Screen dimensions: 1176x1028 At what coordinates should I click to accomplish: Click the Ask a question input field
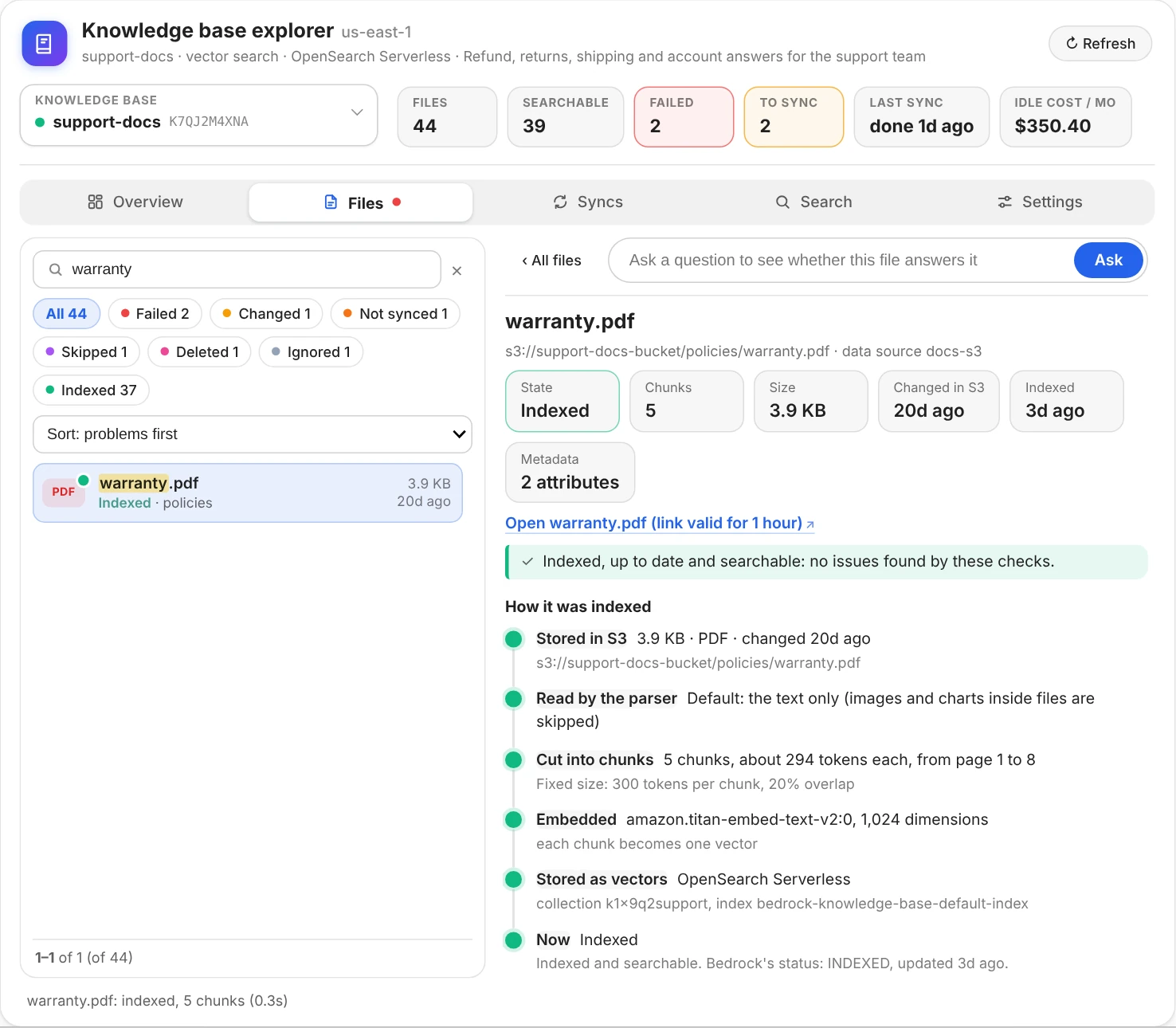tap(841, 261)
